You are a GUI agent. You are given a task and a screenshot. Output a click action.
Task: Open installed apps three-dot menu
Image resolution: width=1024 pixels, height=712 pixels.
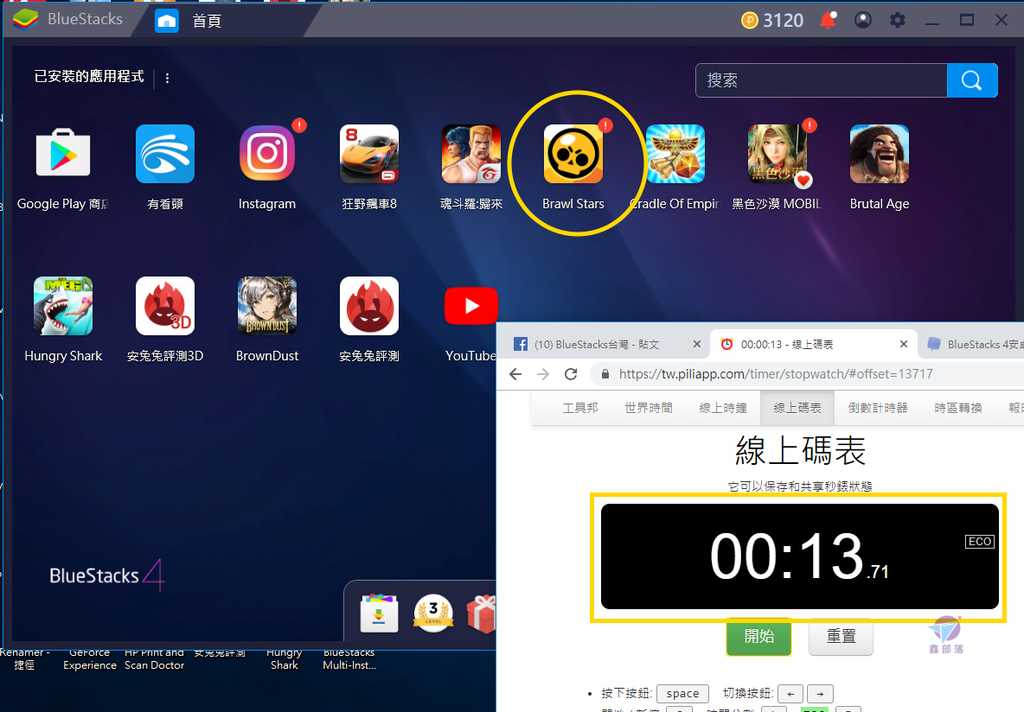tap(167, 78)
